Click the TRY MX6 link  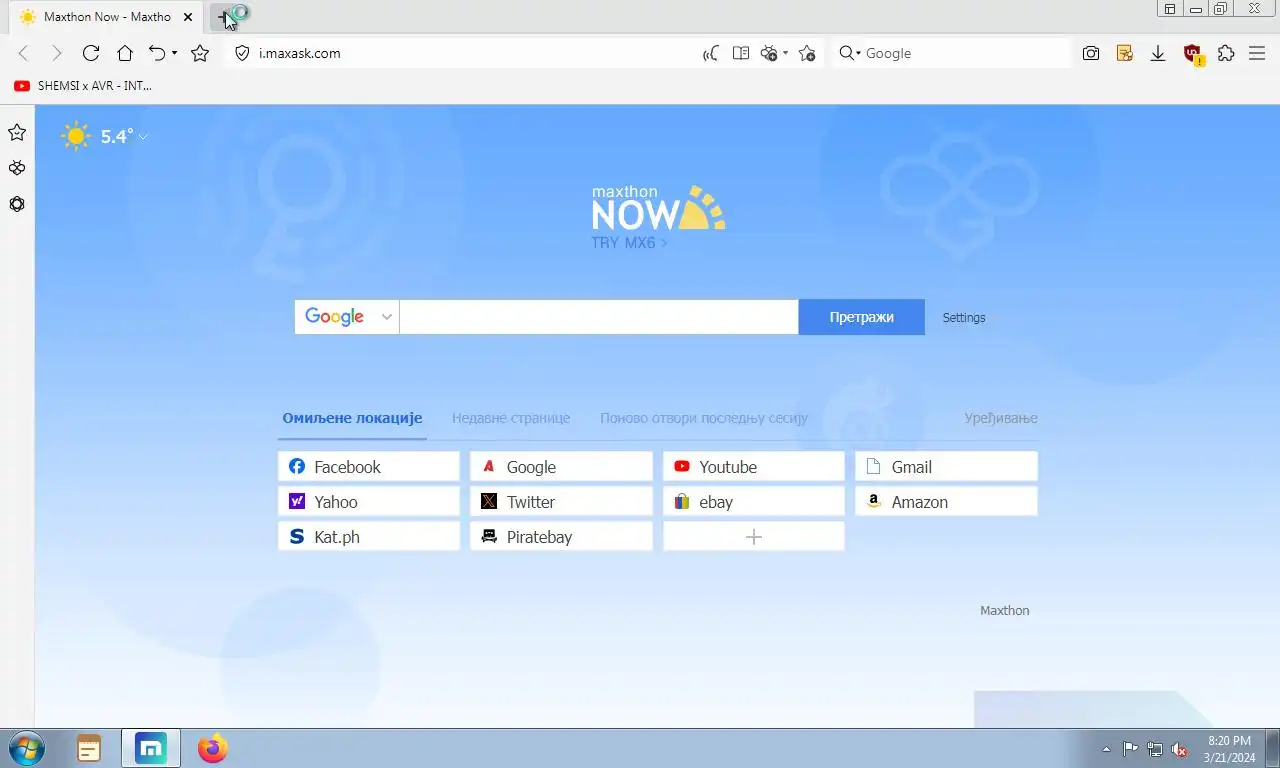628,242
